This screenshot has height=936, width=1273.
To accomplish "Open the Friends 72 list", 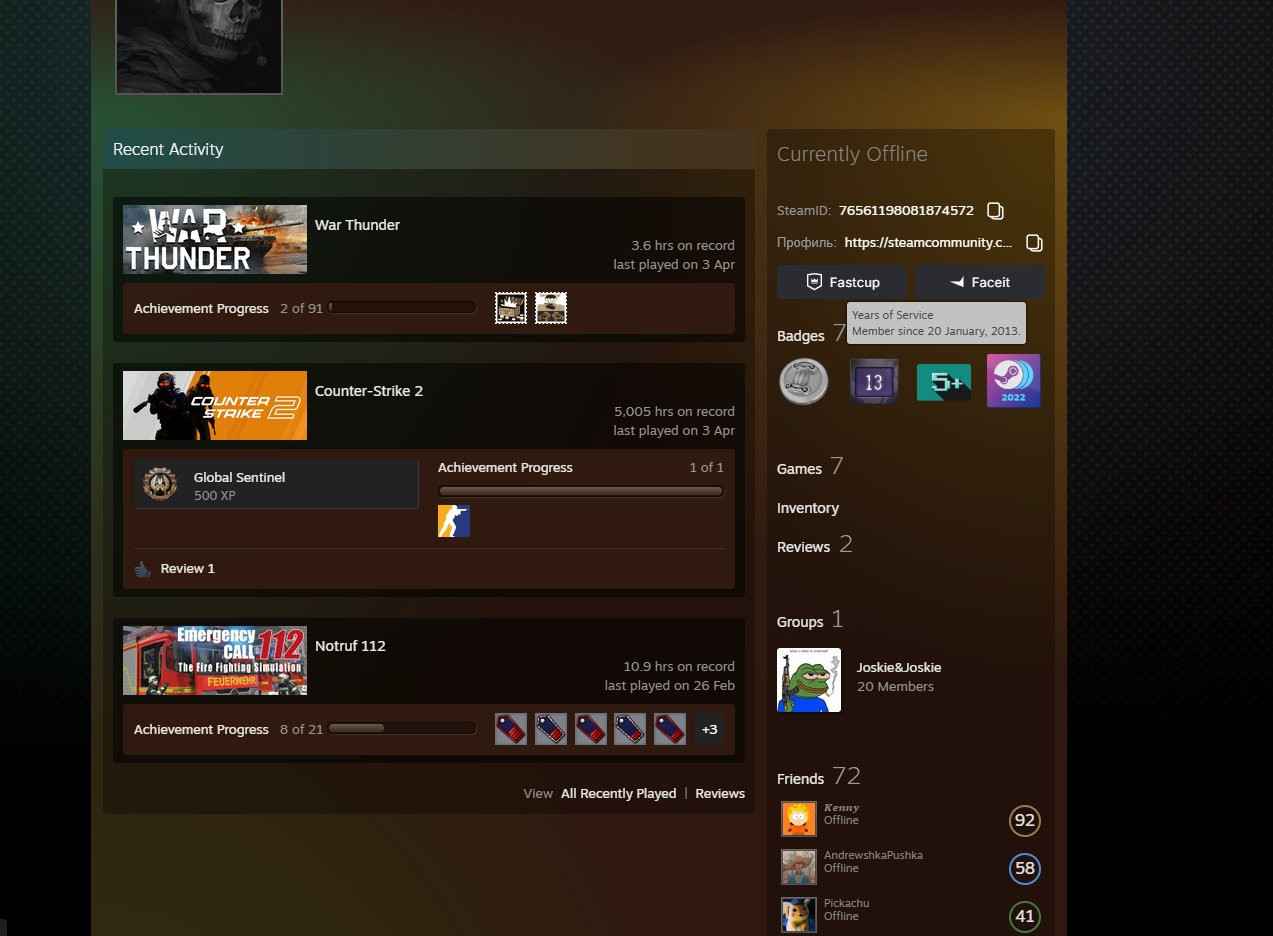I will [819, 777].
